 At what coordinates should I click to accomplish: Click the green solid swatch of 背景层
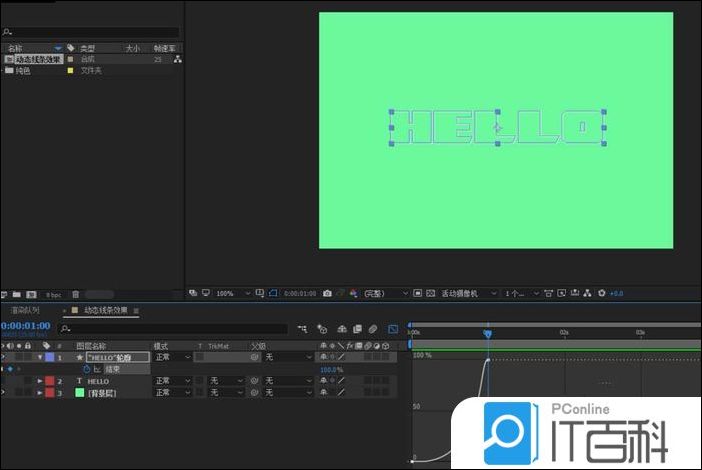point(80,393)
